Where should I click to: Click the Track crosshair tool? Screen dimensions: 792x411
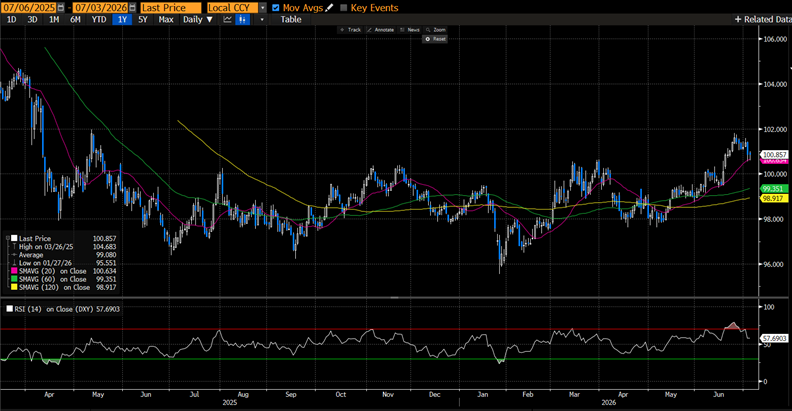pos(350,30)
